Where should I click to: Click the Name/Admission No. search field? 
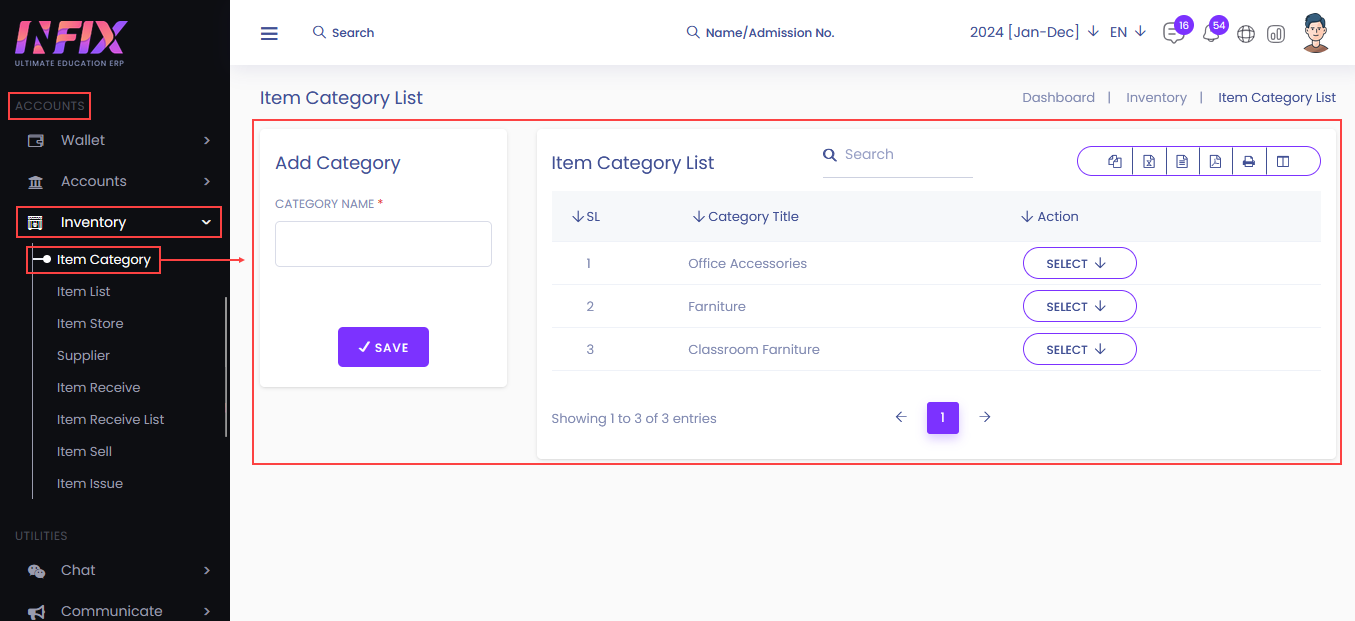(760, 33)
